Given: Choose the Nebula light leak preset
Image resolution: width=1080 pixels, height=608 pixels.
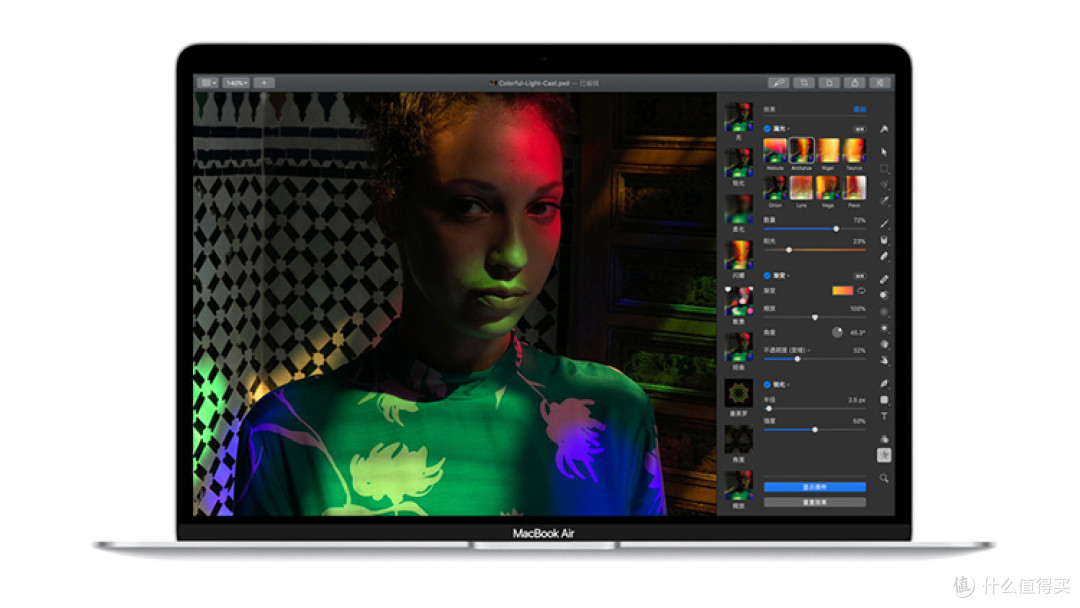Looking at the screenshot, I should tap(775, 150).
